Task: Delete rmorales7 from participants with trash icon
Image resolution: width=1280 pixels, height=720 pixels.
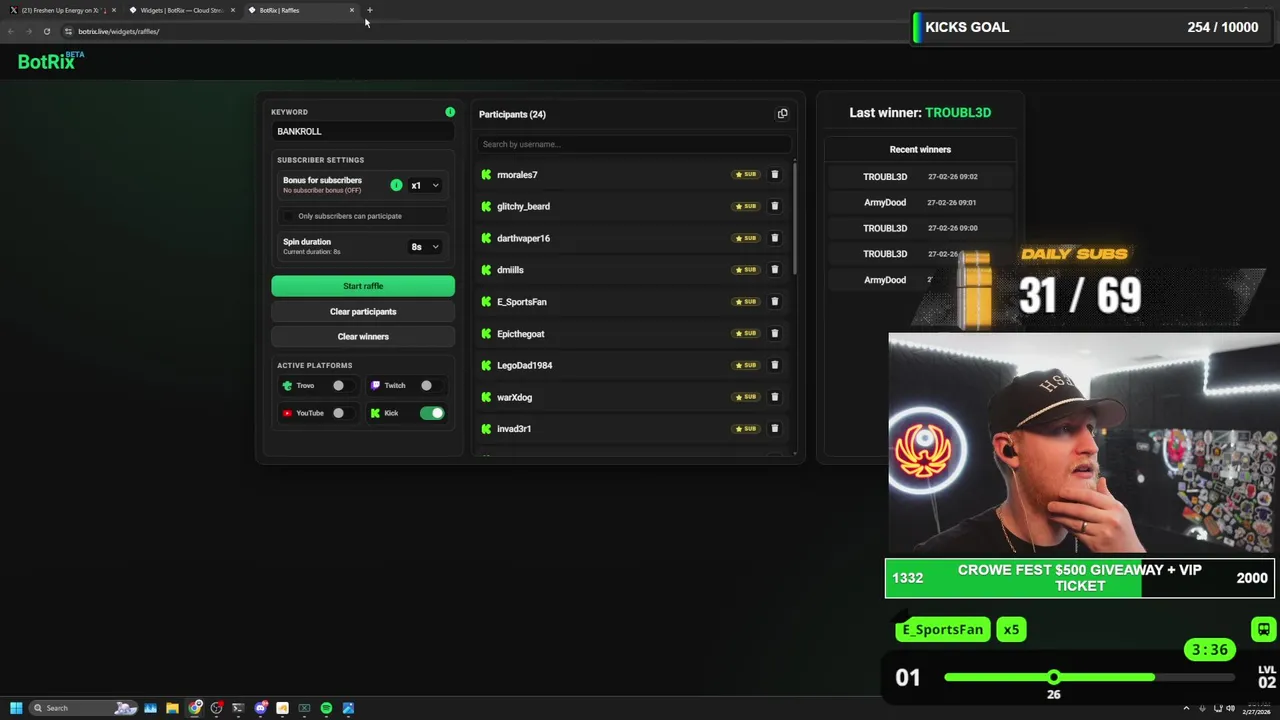Action: (x=774, y=174)
